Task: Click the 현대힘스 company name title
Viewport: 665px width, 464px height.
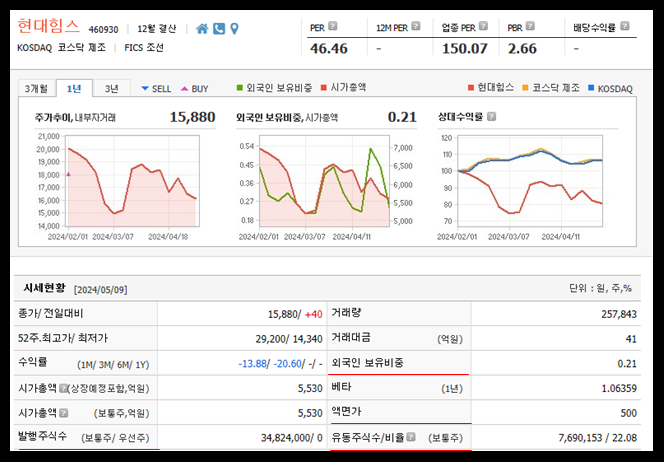Action: [x=48, y=26]
